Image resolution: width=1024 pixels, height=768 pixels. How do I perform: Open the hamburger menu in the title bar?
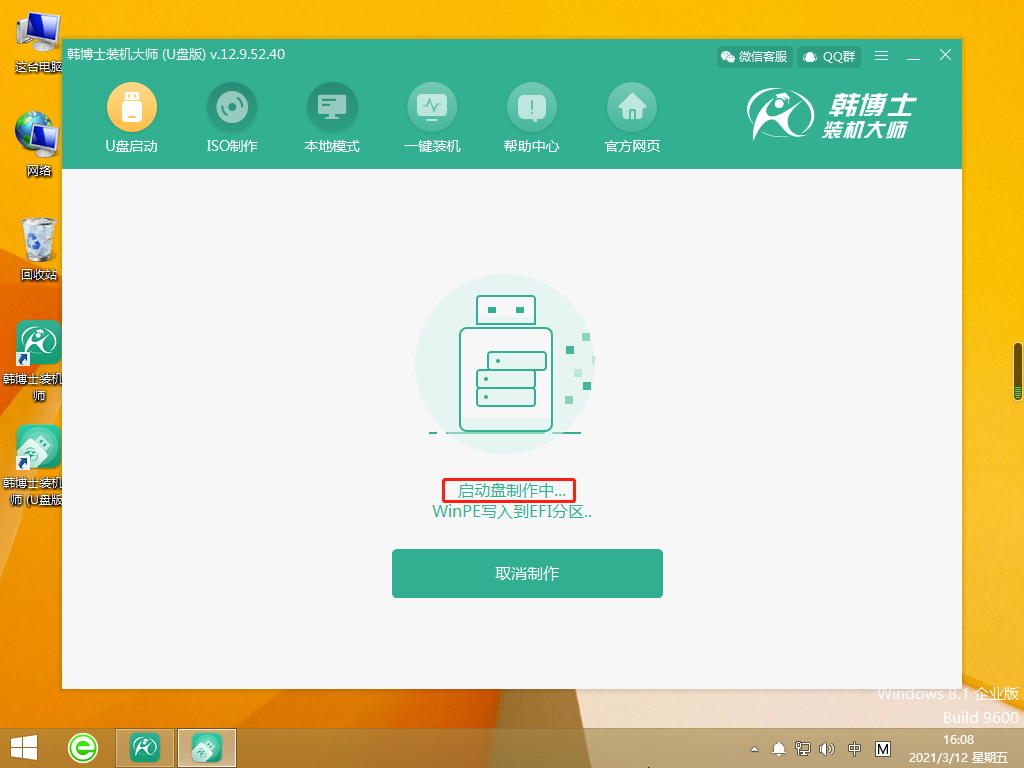point(880,56)
